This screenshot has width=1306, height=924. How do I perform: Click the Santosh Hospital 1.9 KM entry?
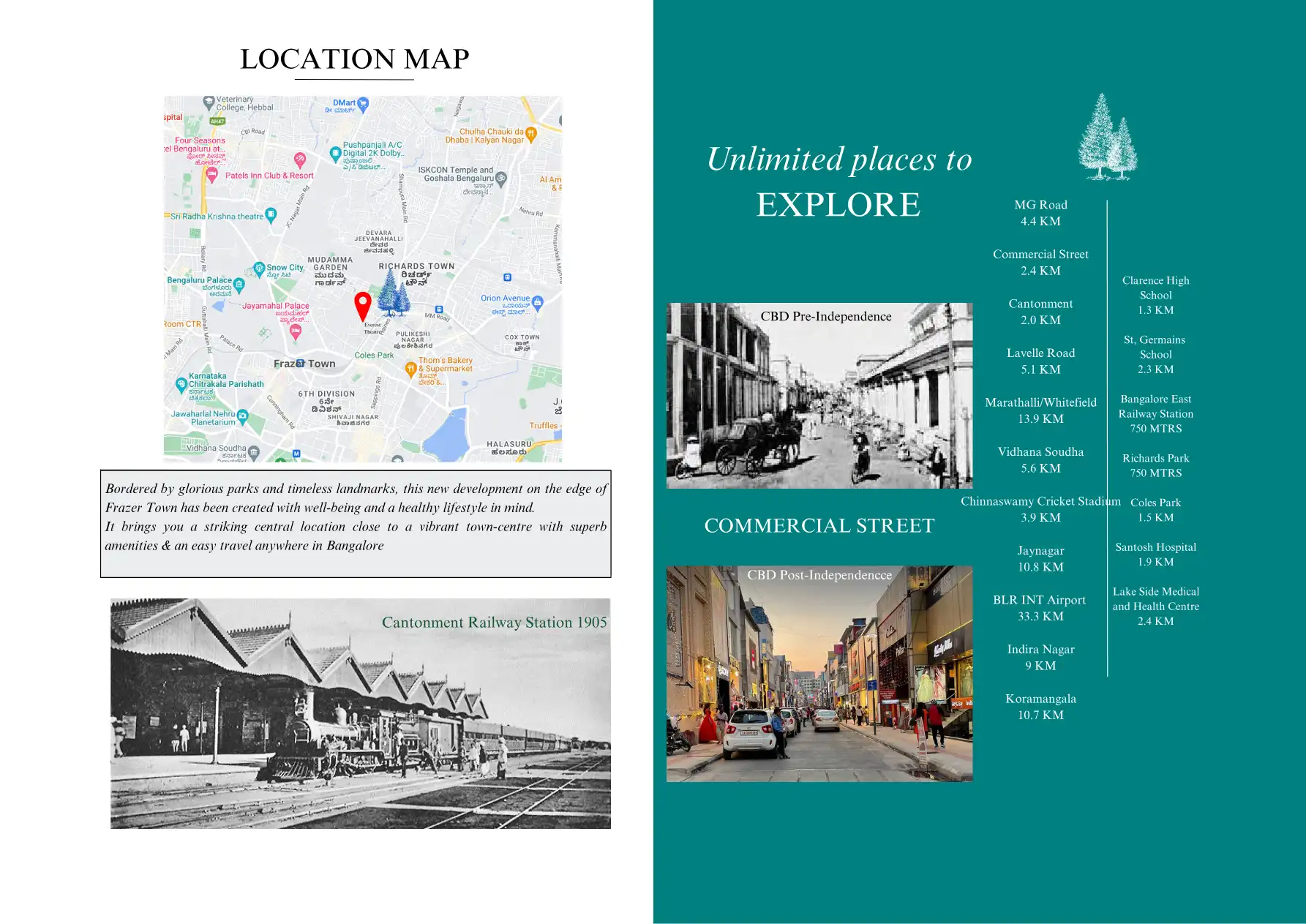point(1155,555)
